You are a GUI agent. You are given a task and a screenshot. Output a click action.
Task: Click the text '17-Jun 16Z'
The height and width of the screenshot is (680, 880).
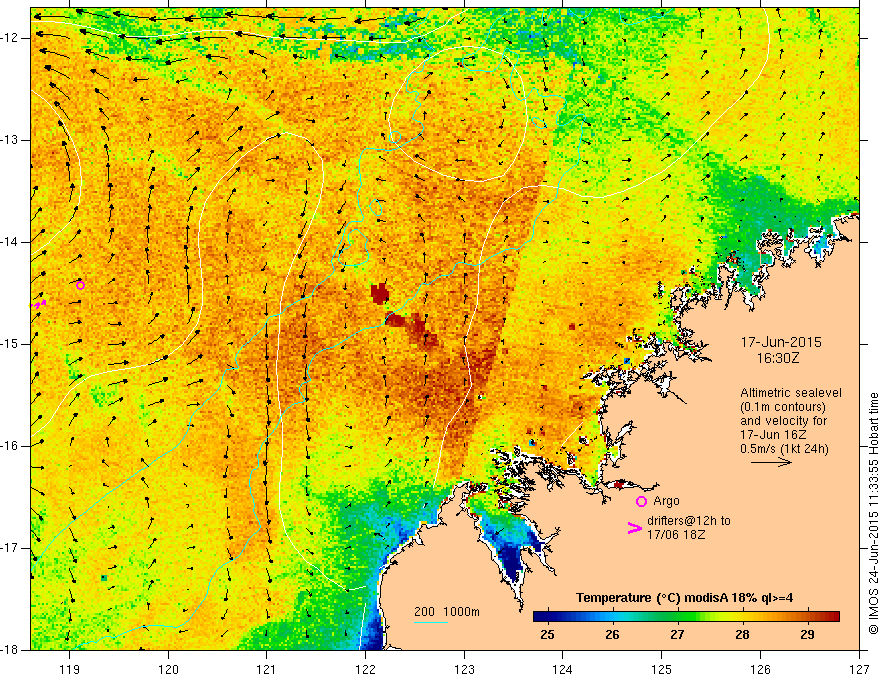point(773,435)
